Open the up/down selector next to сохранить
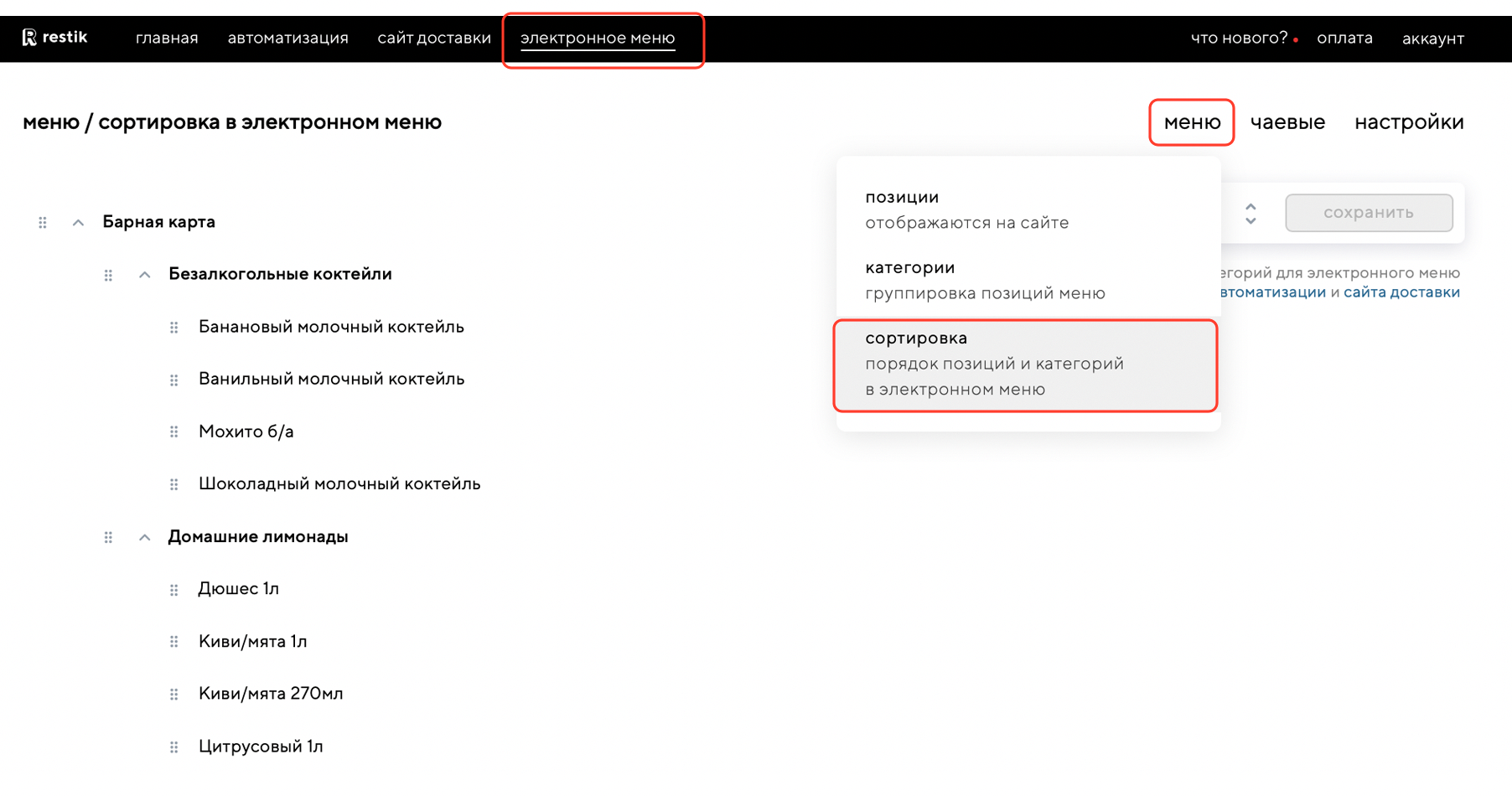This screenshot has width=1512, height=796. click(1251, 214)
